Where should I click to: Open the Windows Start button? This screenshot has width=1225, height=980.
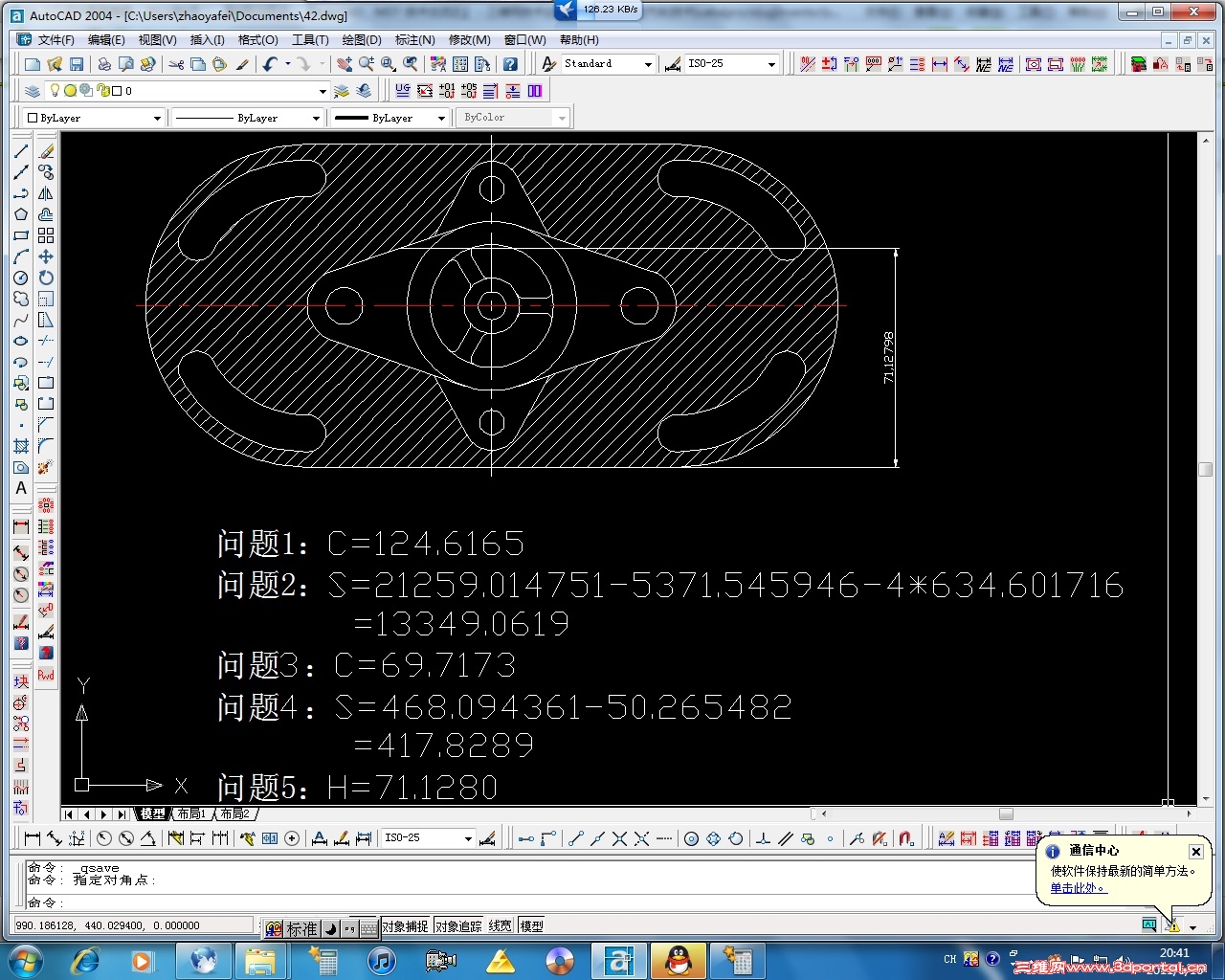point(25,960)
